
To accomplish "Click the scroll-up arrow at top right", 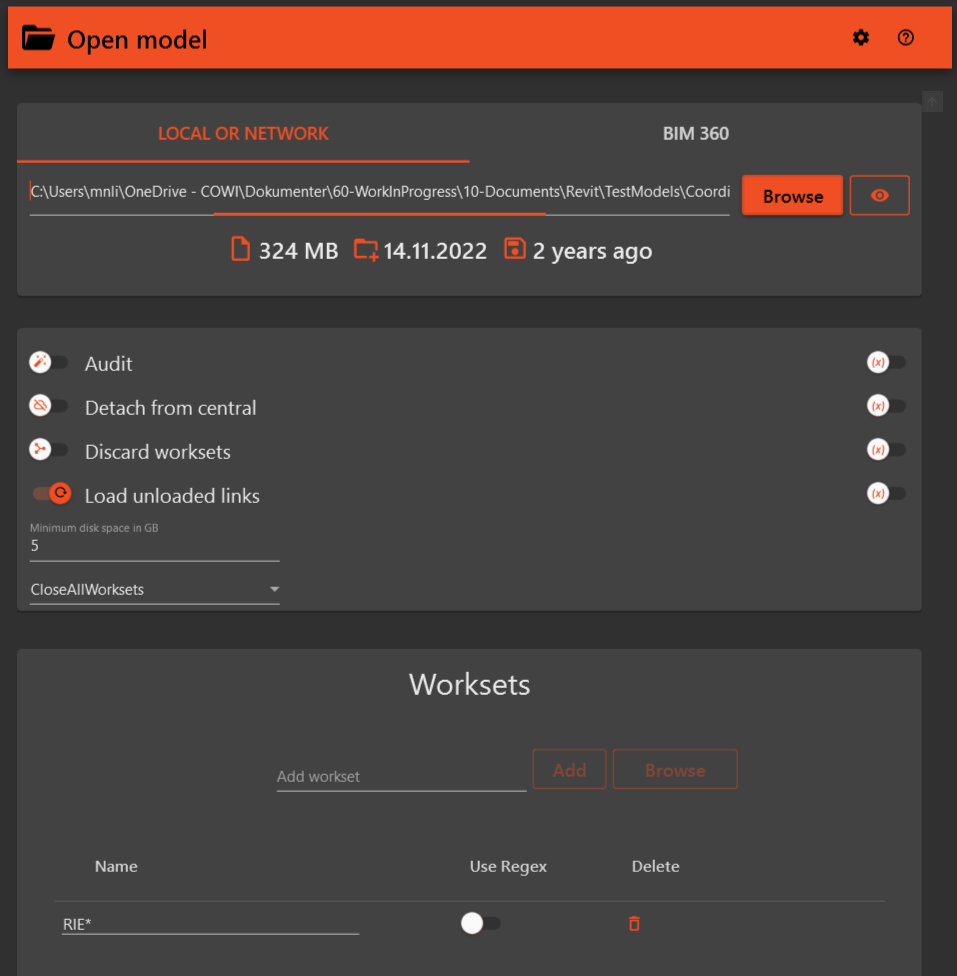I will (x=932, y=101).
